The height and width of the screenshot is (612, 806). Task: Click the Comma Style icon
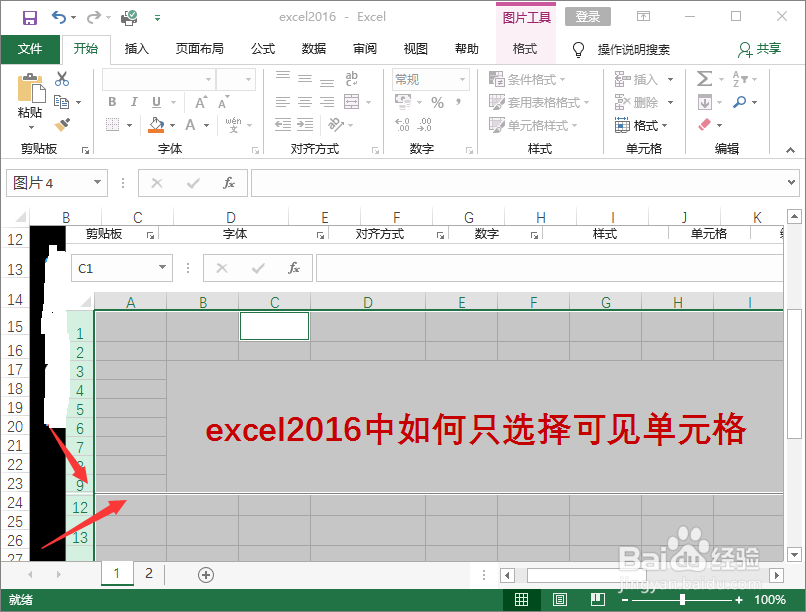[x=459, y=102]
